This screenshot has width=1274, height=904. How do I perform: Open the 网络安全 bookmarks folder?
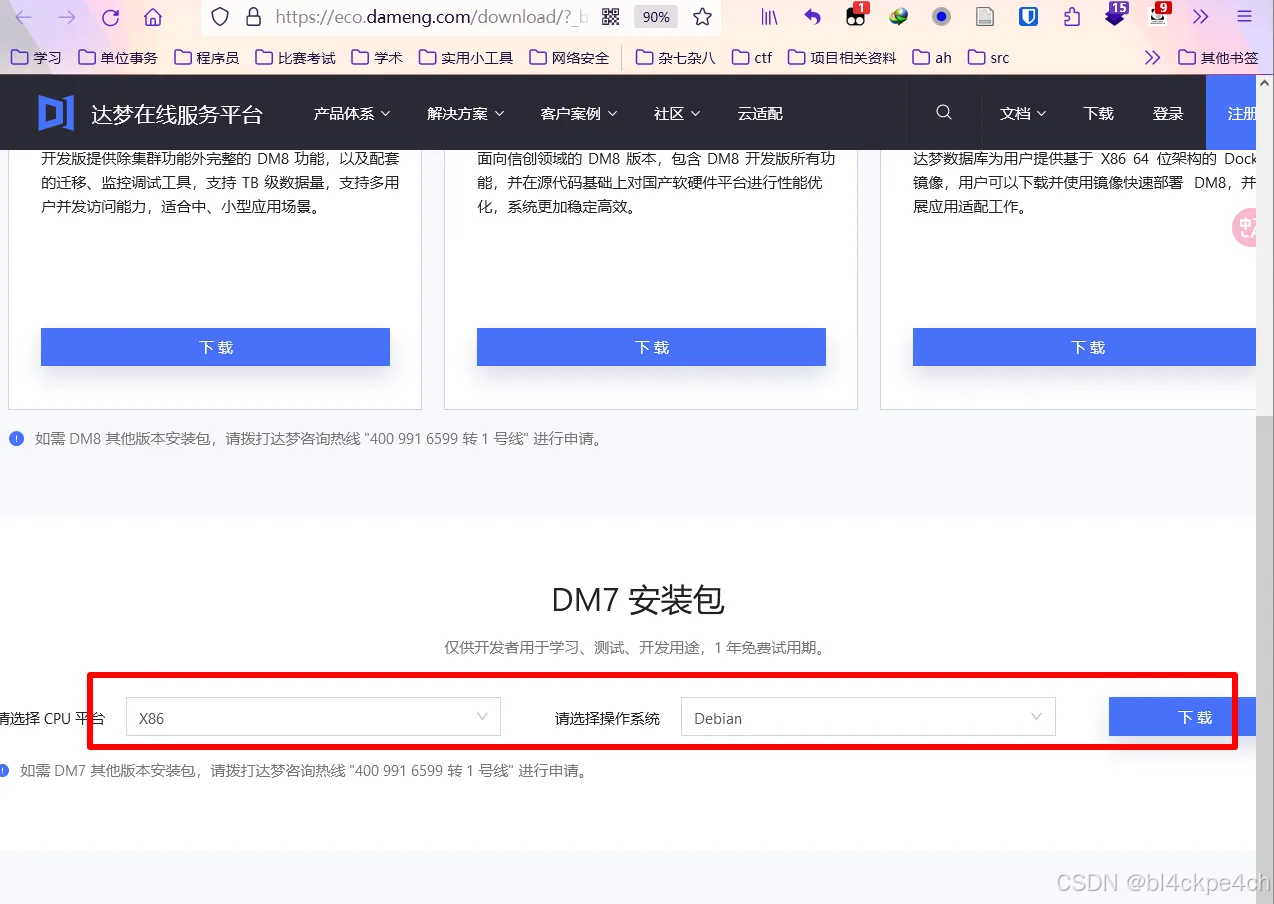(569, 58)
